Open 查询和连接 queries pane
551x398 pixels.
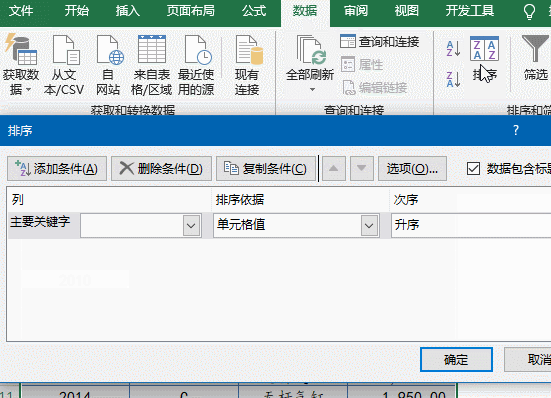click(x=380, y=42)
